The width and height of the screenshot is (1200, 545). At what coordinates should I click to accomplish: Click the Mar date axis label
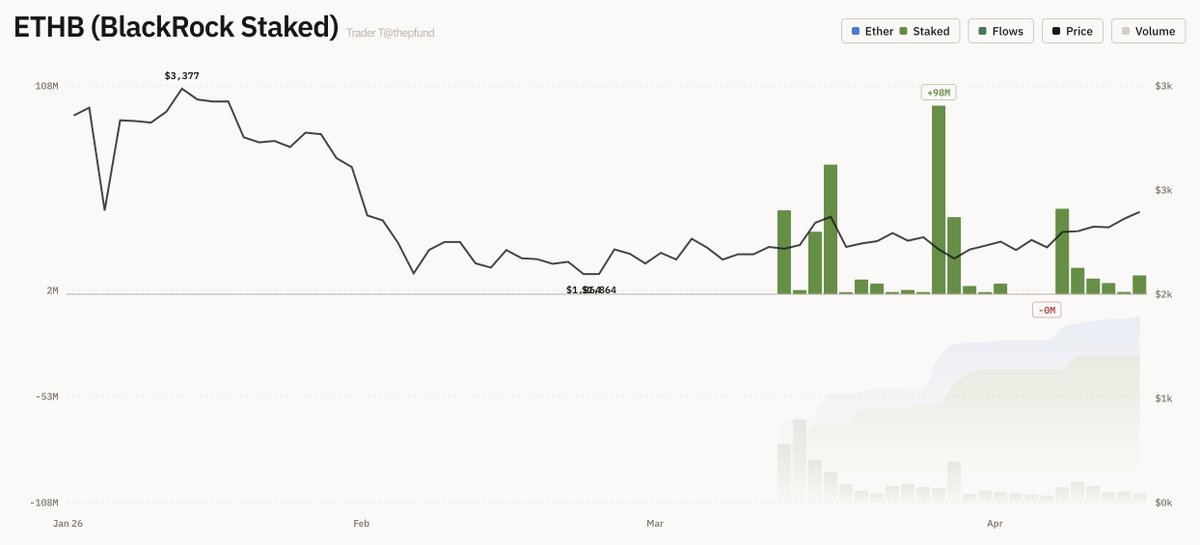[x=655, y=523]
